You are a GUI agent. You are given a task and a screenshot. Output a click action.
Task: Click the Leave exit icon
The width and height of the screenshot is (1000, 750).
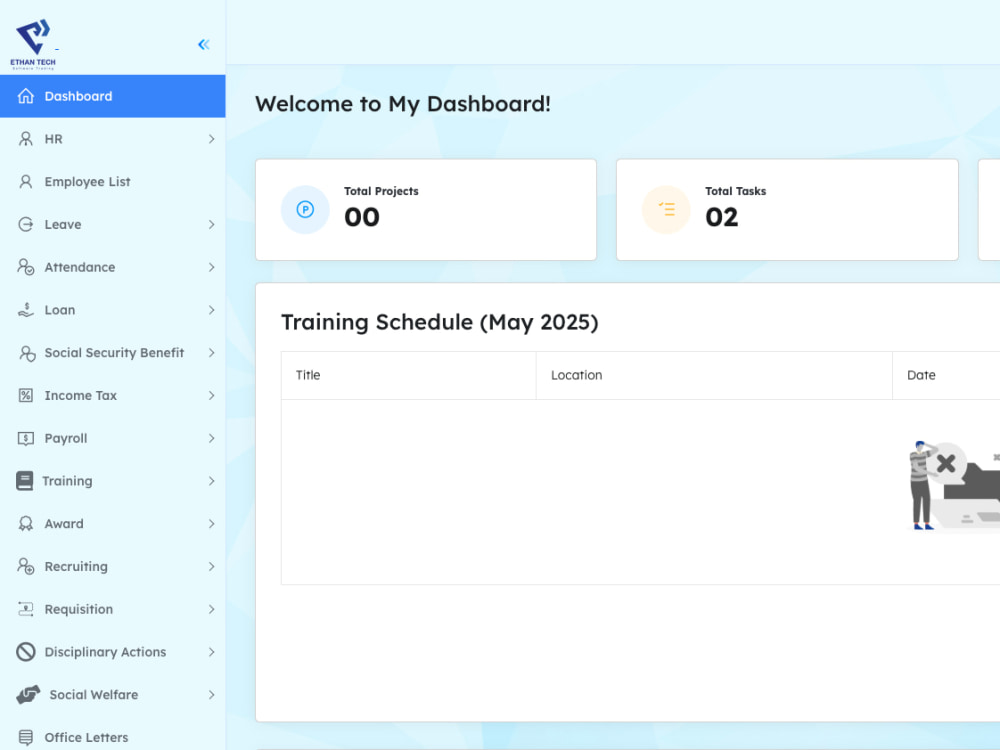[x=26, y=224]
